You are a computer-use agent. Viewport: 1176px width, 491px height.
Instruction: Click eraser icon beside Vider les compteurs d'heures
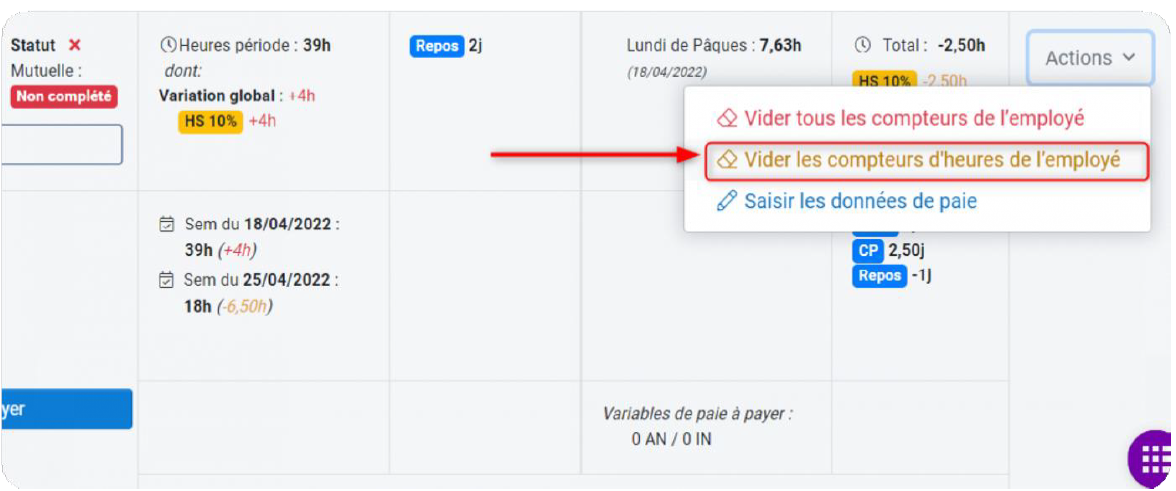728,160
